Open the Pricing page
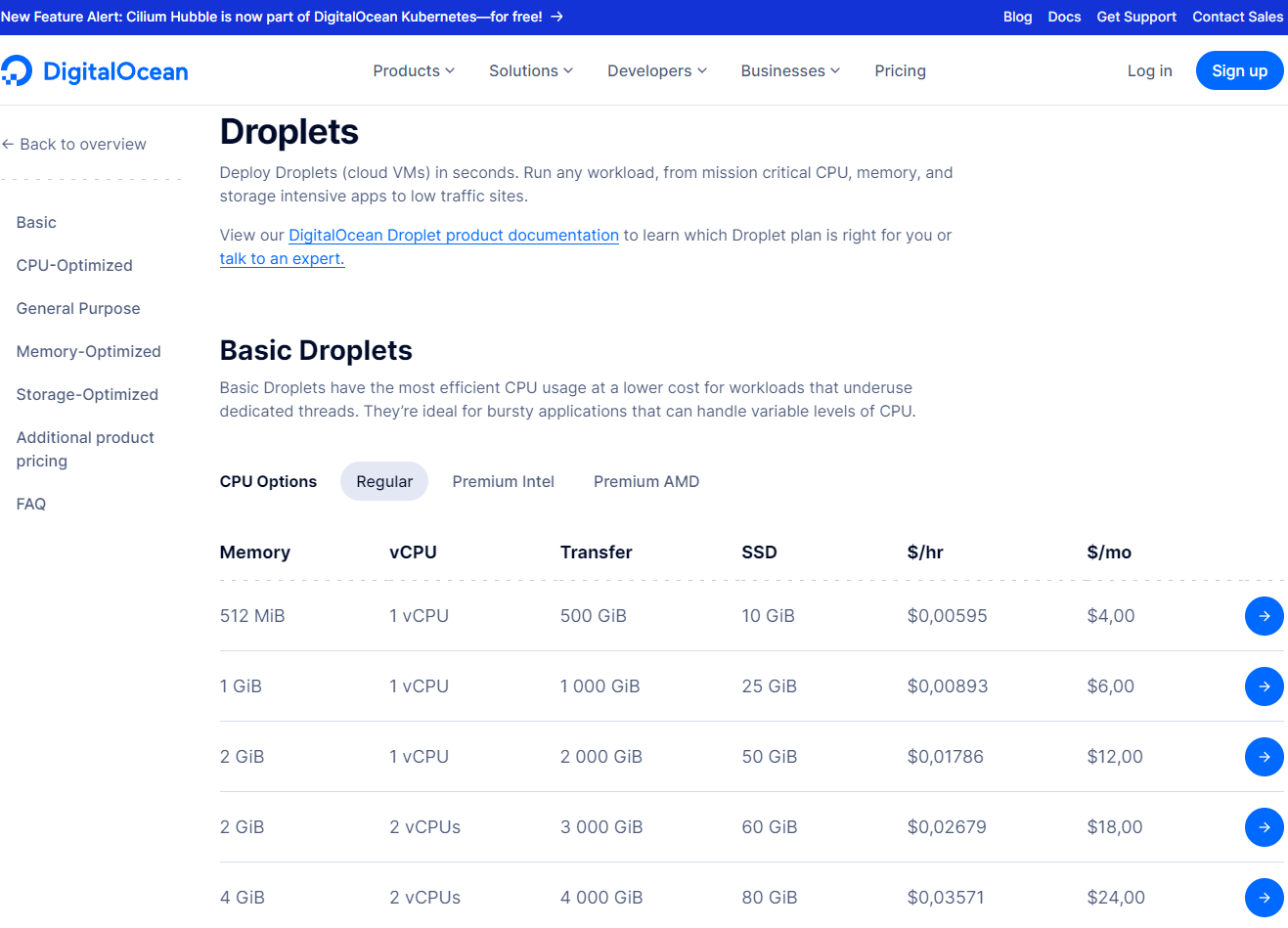Viewport: 1288px width, 928px height. [x=900, y=70]
